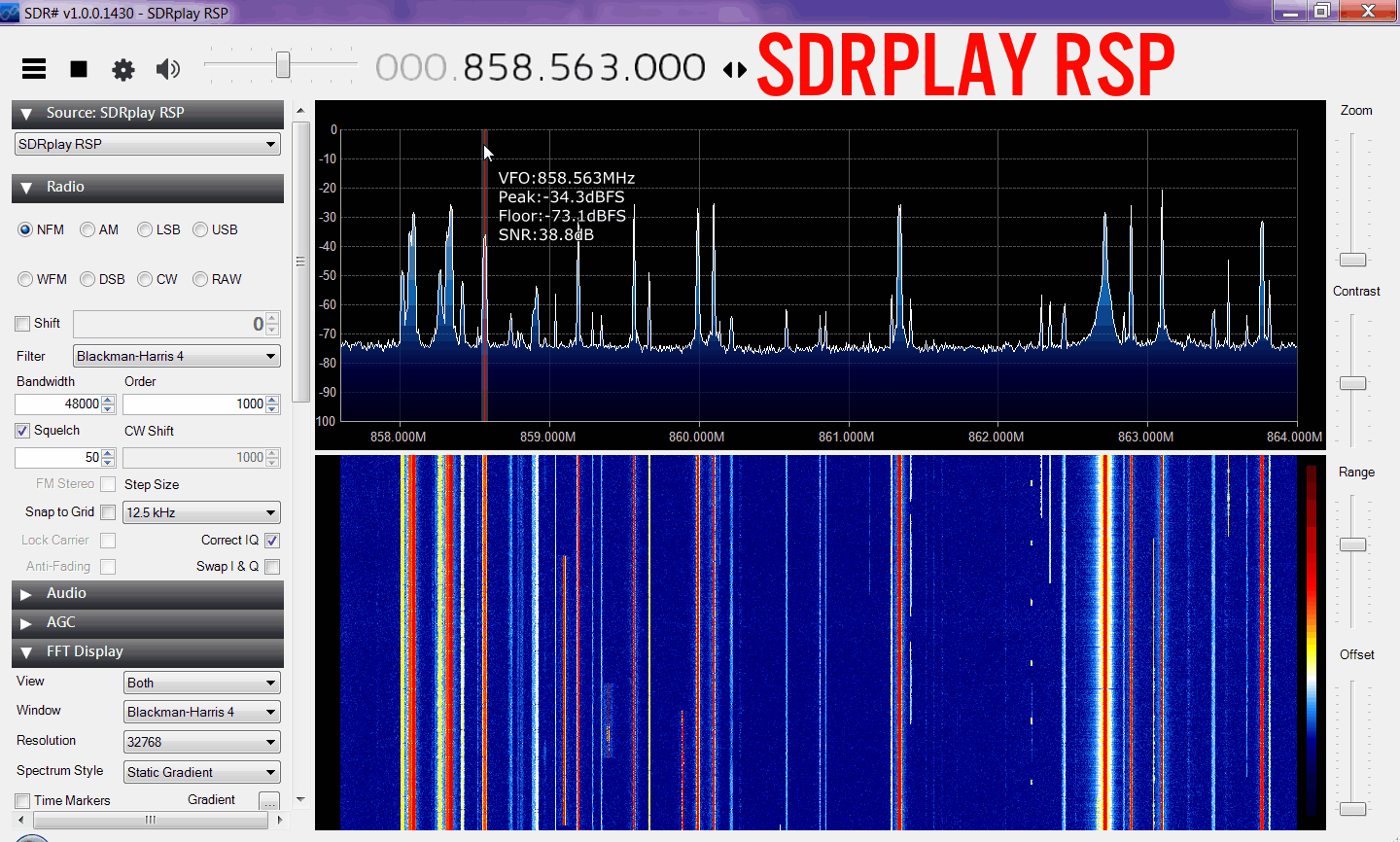Click the Gradient edit button
This screenshot has height=842, width=1400.
pyautogui.click(x=269, y=801)
